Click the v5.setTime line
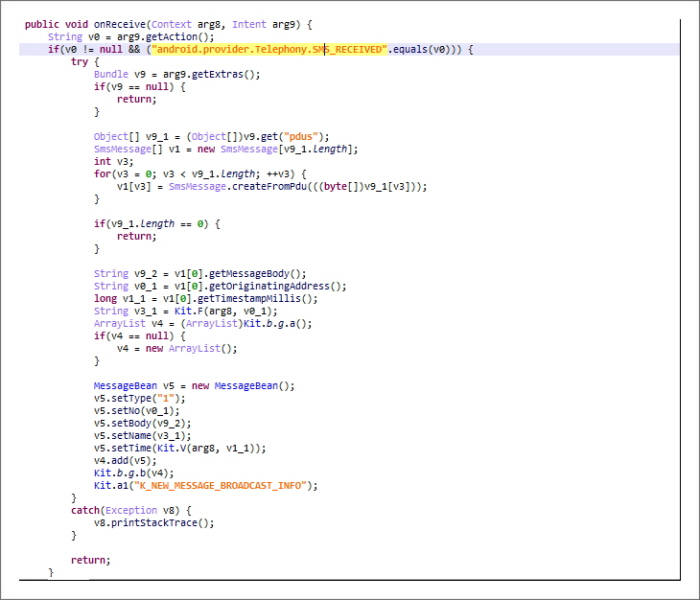Screen dimensions: 700x600 pyautogui.click(x=179, y=448)
